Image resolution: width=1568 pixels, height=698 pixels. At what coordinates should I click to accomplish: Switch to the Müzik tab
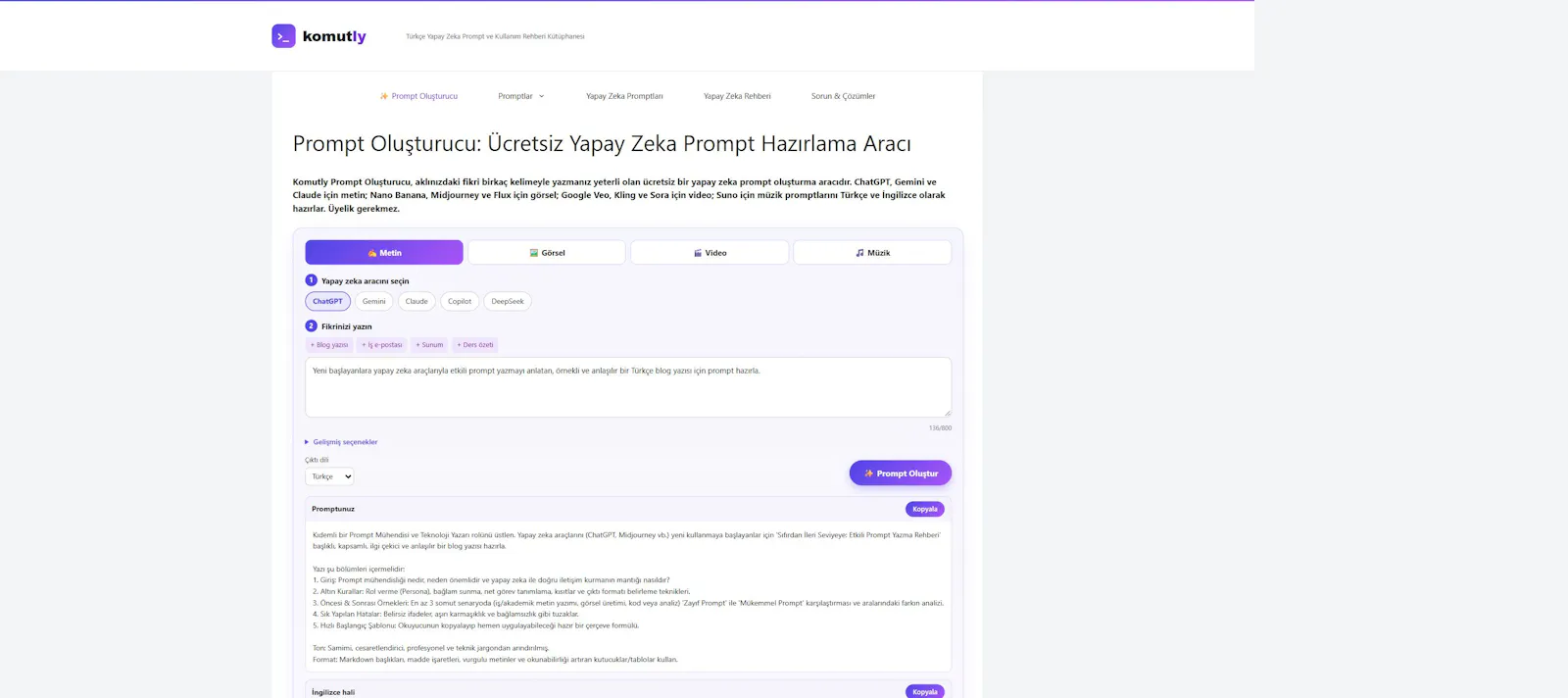(872, 252)
